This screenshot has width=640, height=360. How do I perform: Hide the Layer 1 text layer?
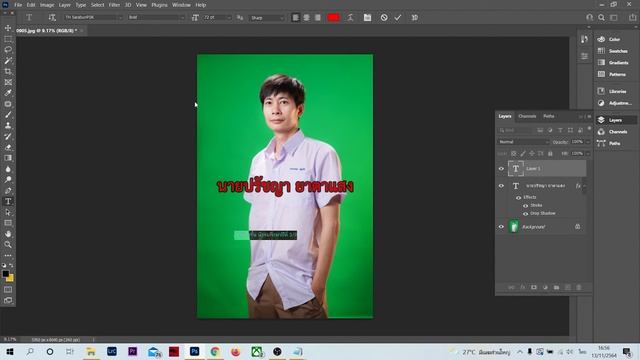click(x=501, y=169)
